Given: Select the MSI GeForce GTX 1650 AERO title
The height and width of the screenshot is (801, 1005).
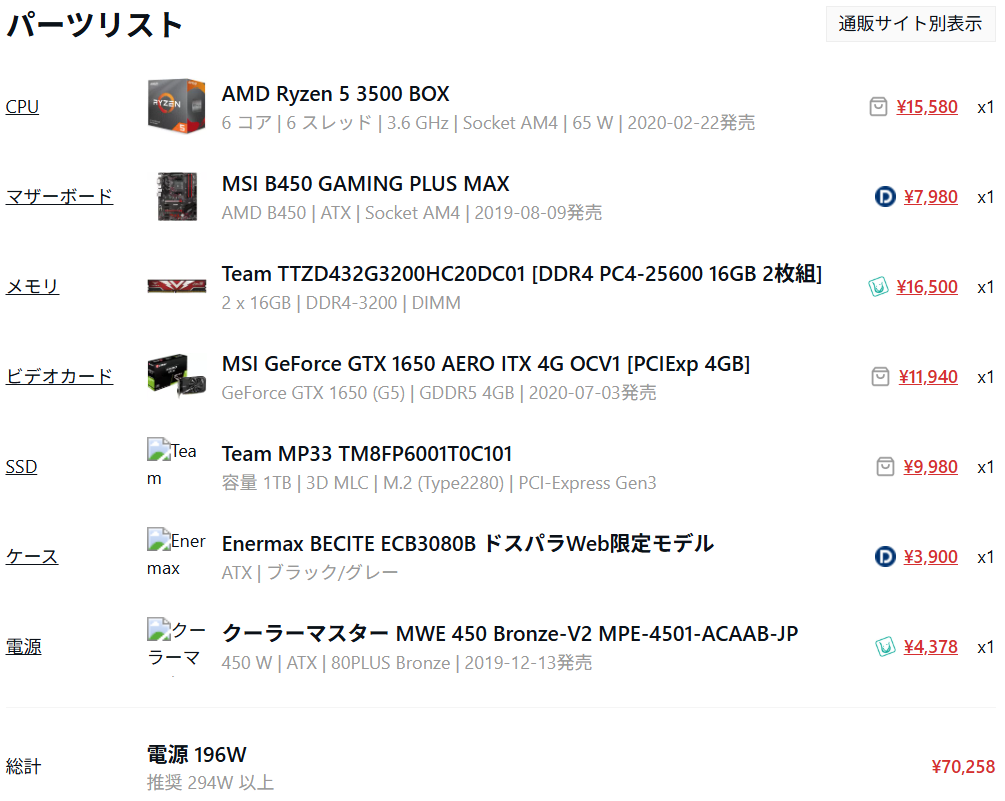Looking at the screenshot, I should [486, 364].
